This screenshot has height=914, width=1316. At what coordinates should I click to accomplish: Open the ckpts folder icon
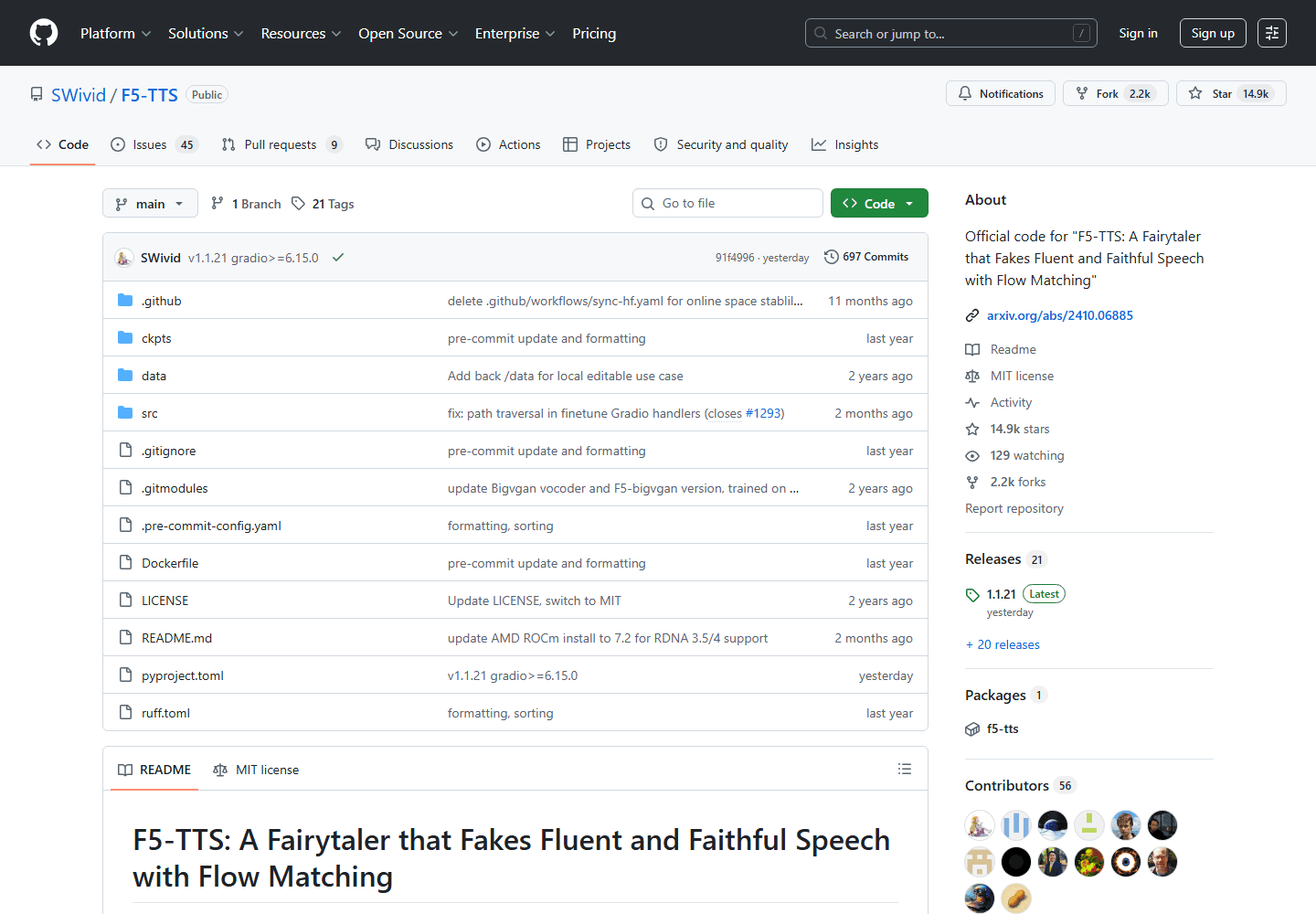(x=125, y=338)
